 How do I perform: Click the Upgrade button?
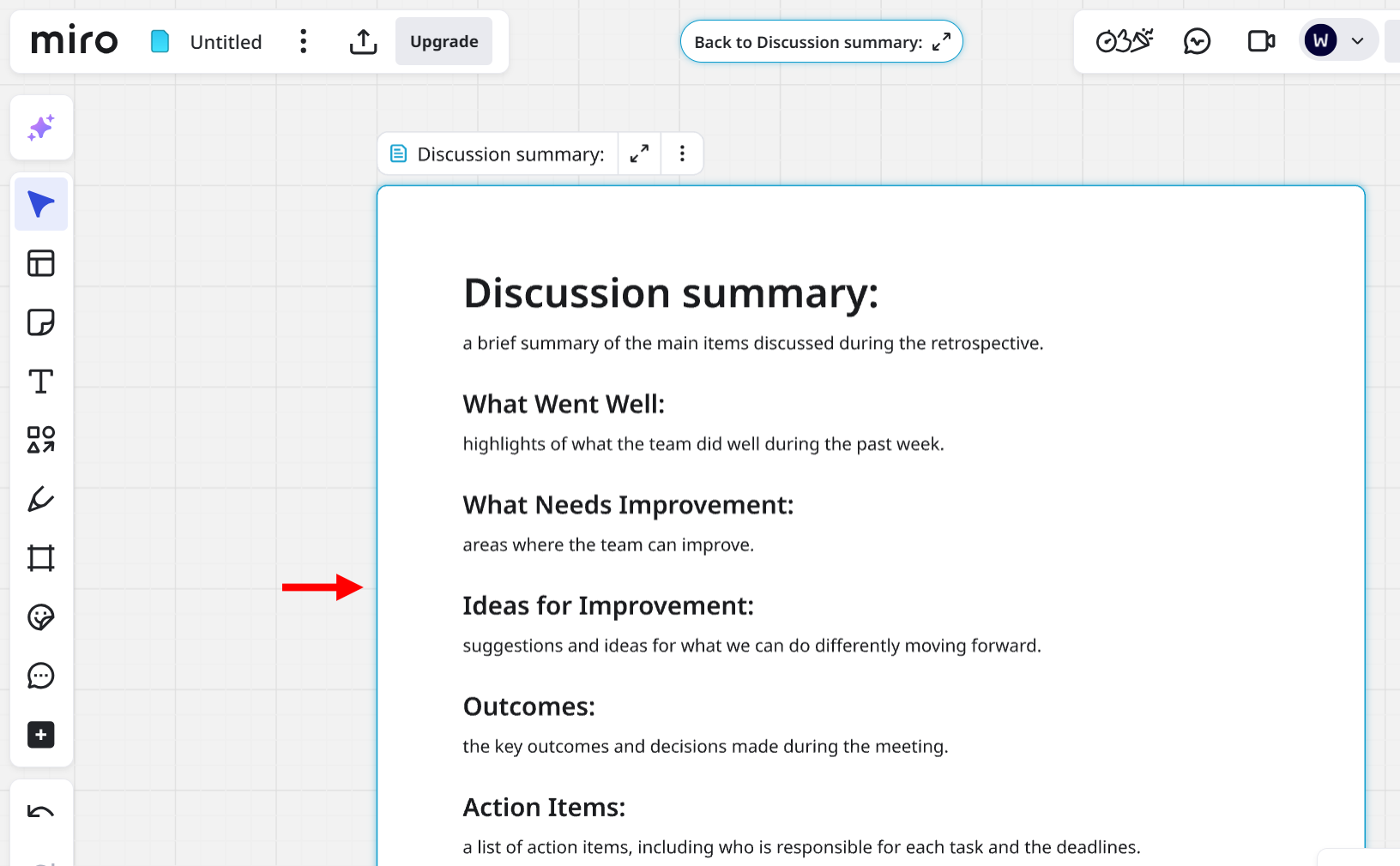tap(444, 41)
